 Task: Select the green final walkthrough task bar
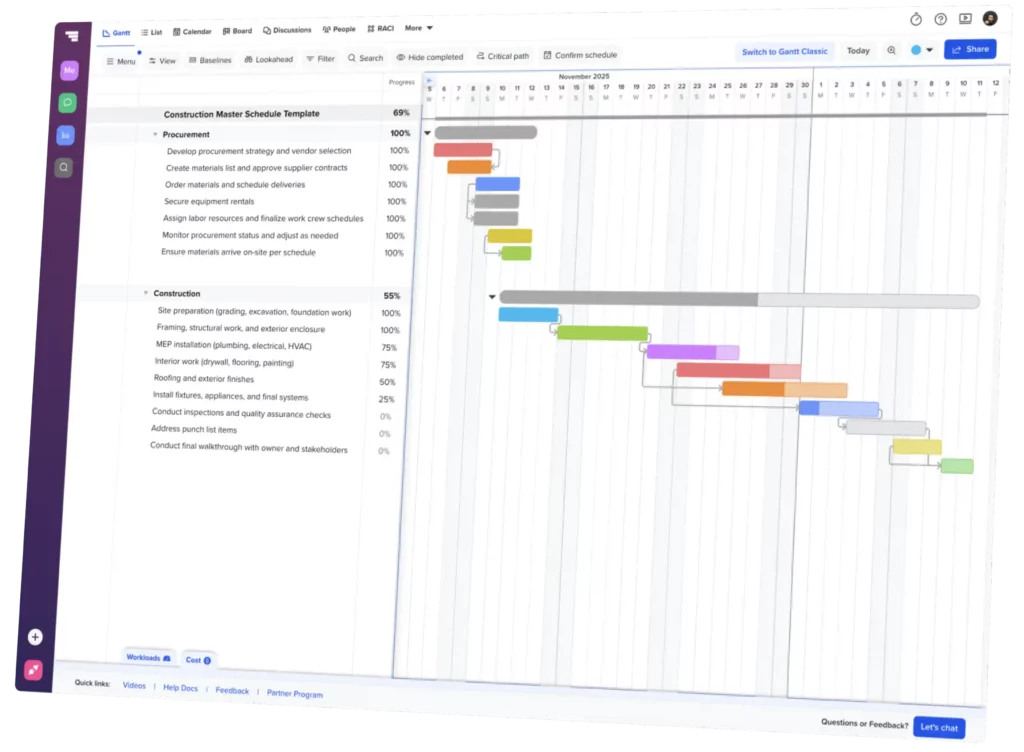click(957, 466)
